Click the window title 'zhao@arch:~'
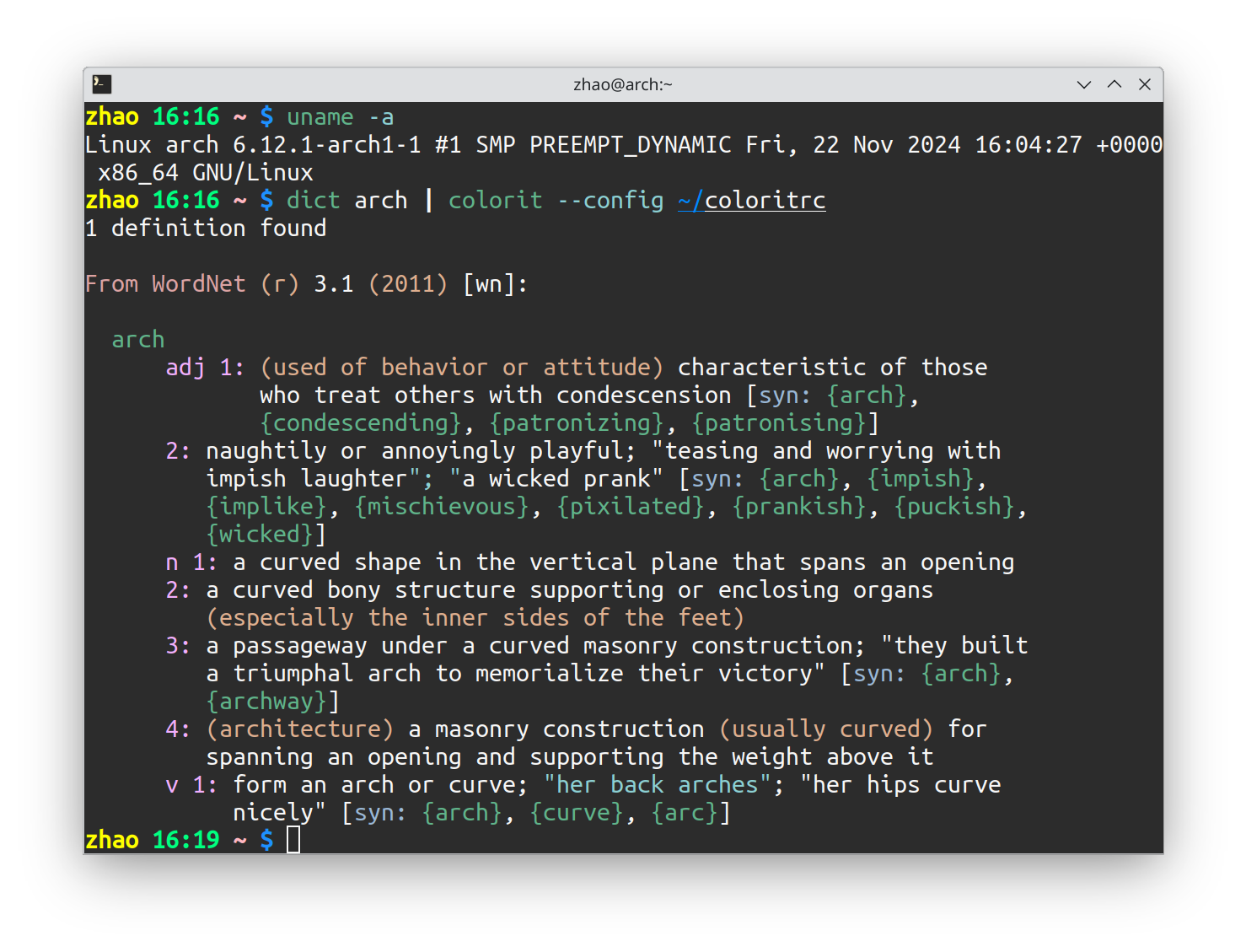 tap(623, 84)
